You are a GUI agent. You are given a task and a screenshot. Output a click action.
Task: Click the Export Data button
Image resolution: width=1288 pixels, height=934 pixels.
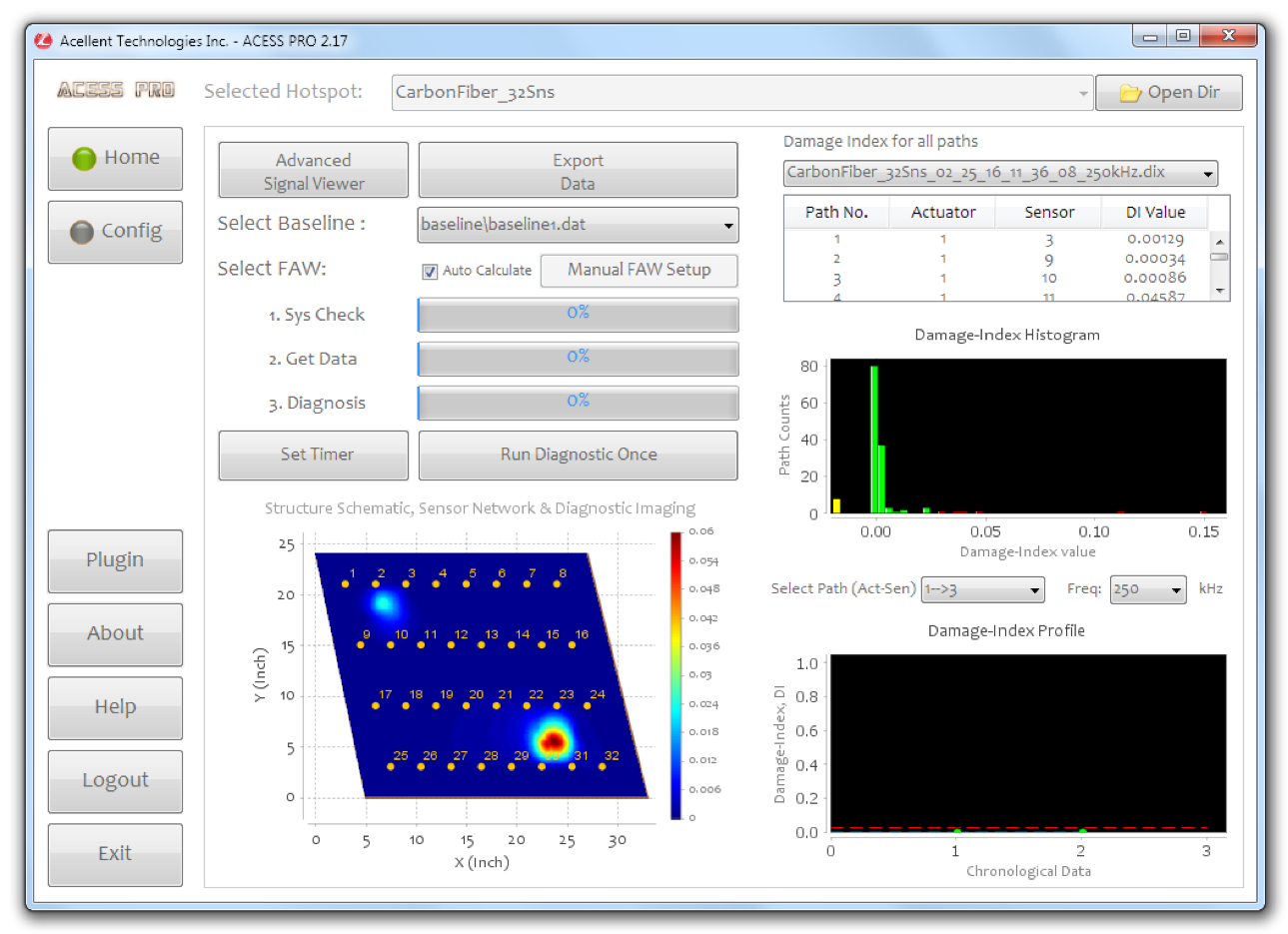point(578,169)
